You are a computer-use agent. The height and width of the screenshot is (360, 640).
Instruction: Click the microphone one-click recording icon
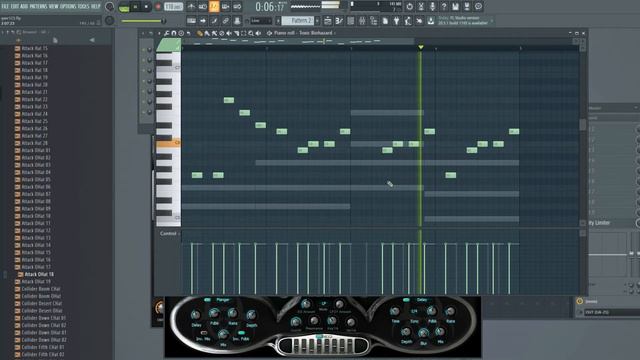coord(432,7)
